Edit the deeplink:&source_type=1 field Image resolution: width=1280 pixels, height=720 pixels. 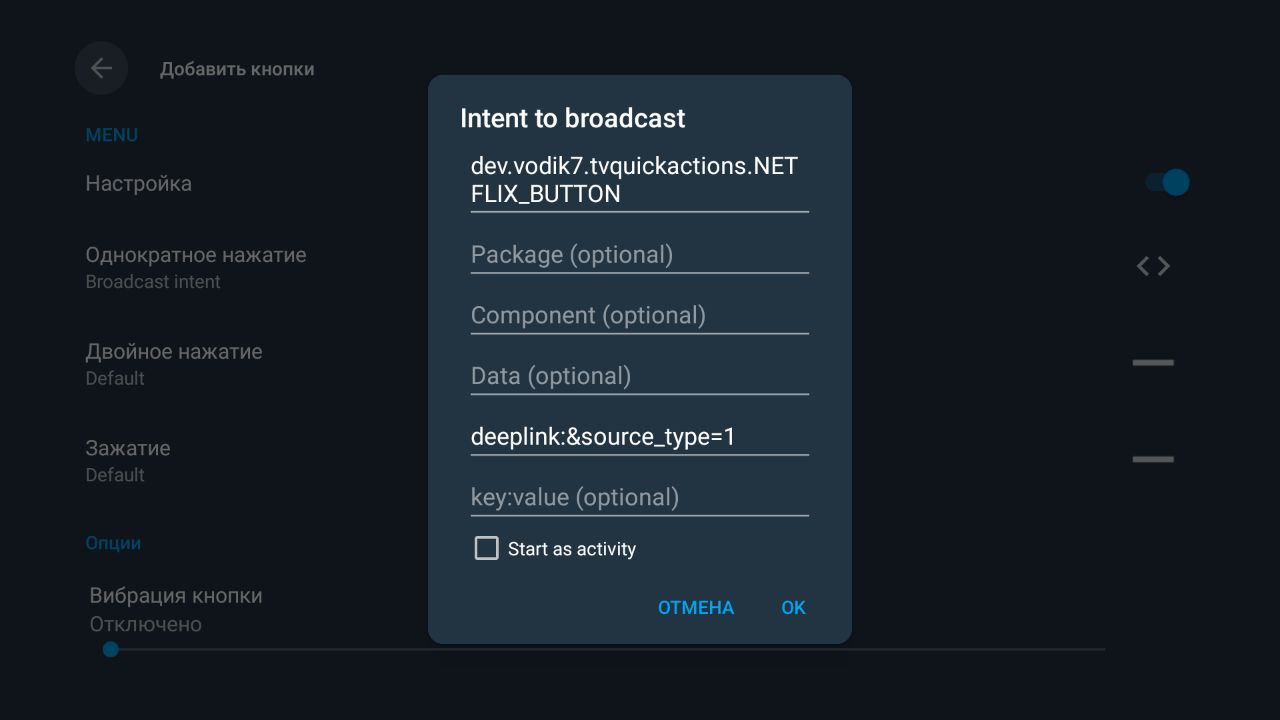[639, 437]
